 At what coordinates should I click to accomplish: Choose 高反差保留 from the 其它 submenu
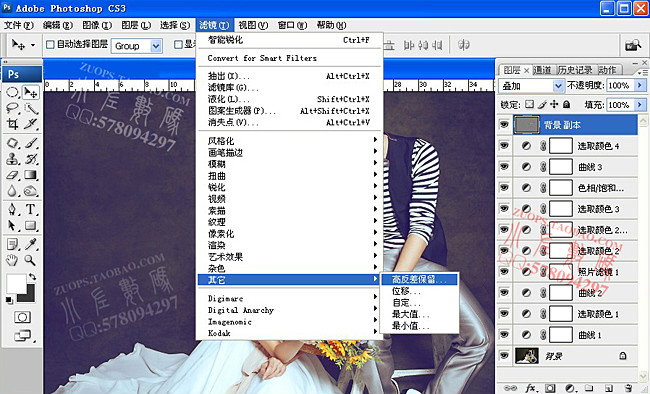[x=419, y=280]
